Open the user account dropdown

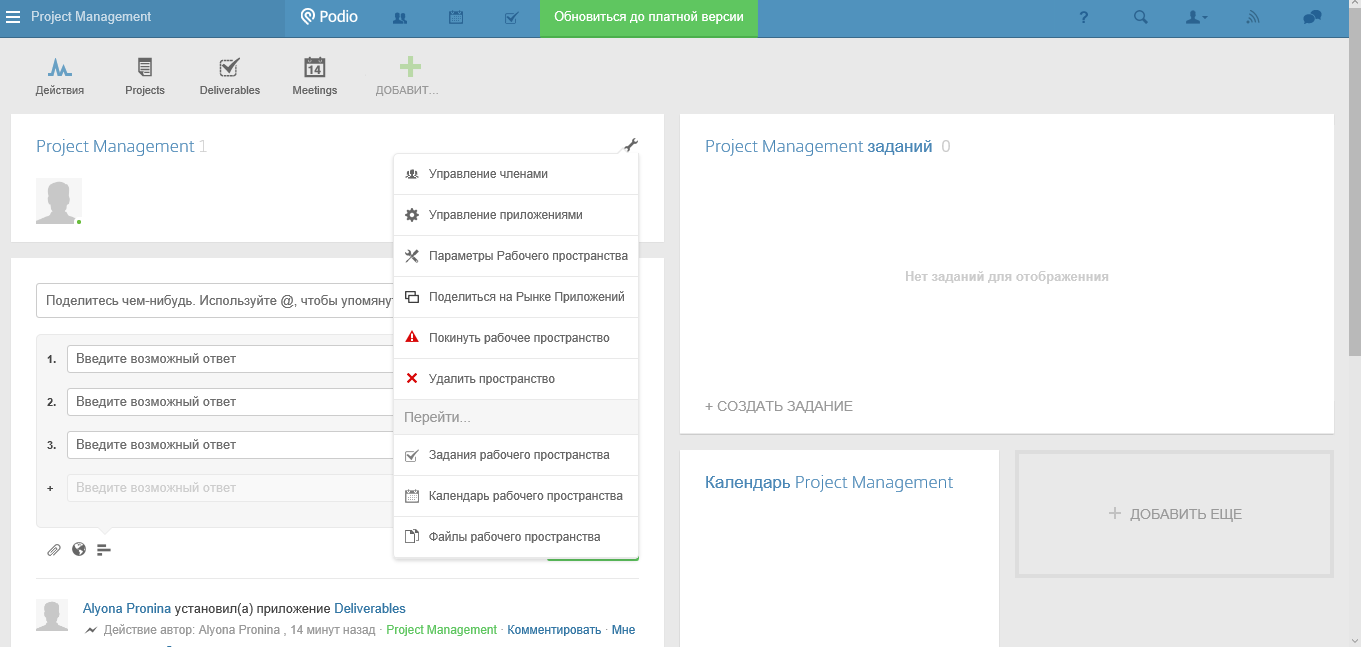(x=1197, y=18)
